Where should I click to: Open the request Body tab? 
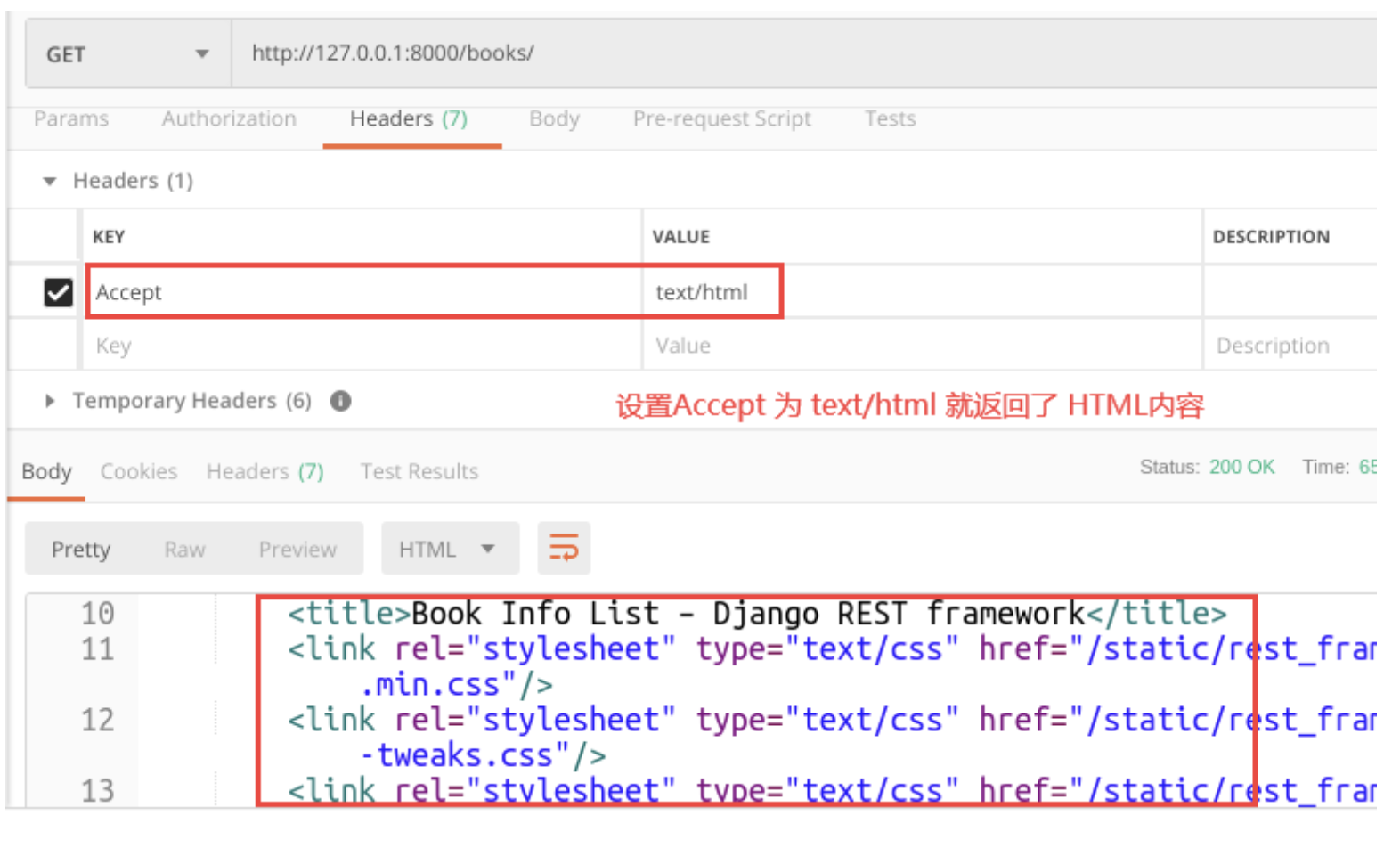coord(554,118)
